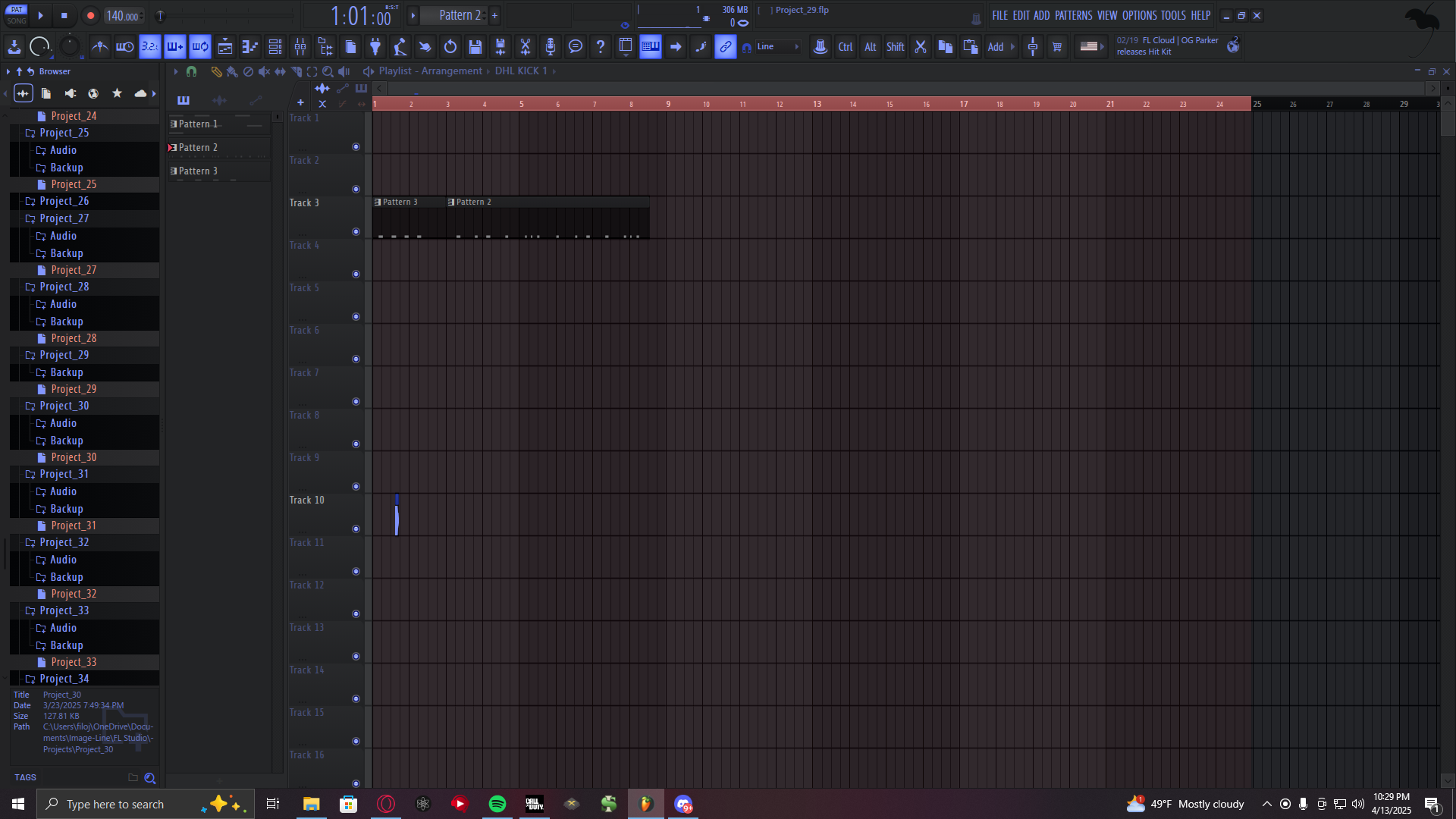Select the playlist zoom magnifier tool
This screenshot has width=1456, height=819.
(328, 71)
